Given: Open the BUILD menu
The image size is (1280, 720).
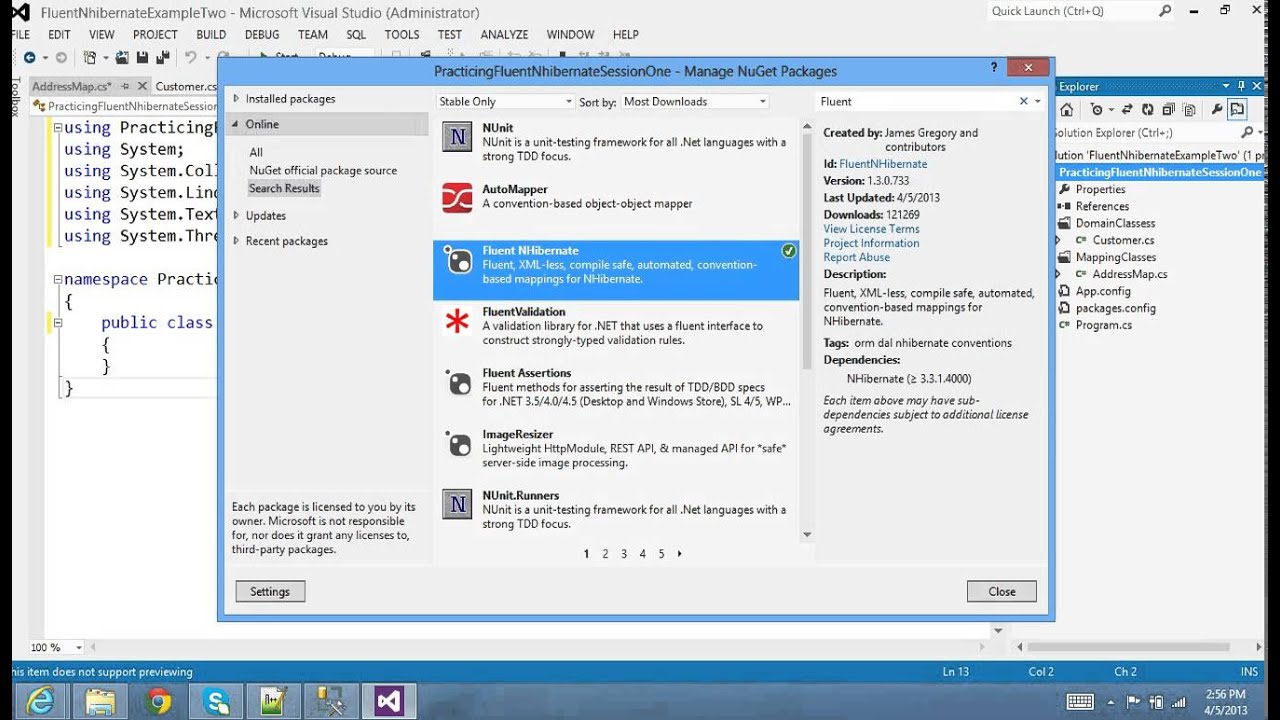Looking at the screenshot, I should pos(211,34).
